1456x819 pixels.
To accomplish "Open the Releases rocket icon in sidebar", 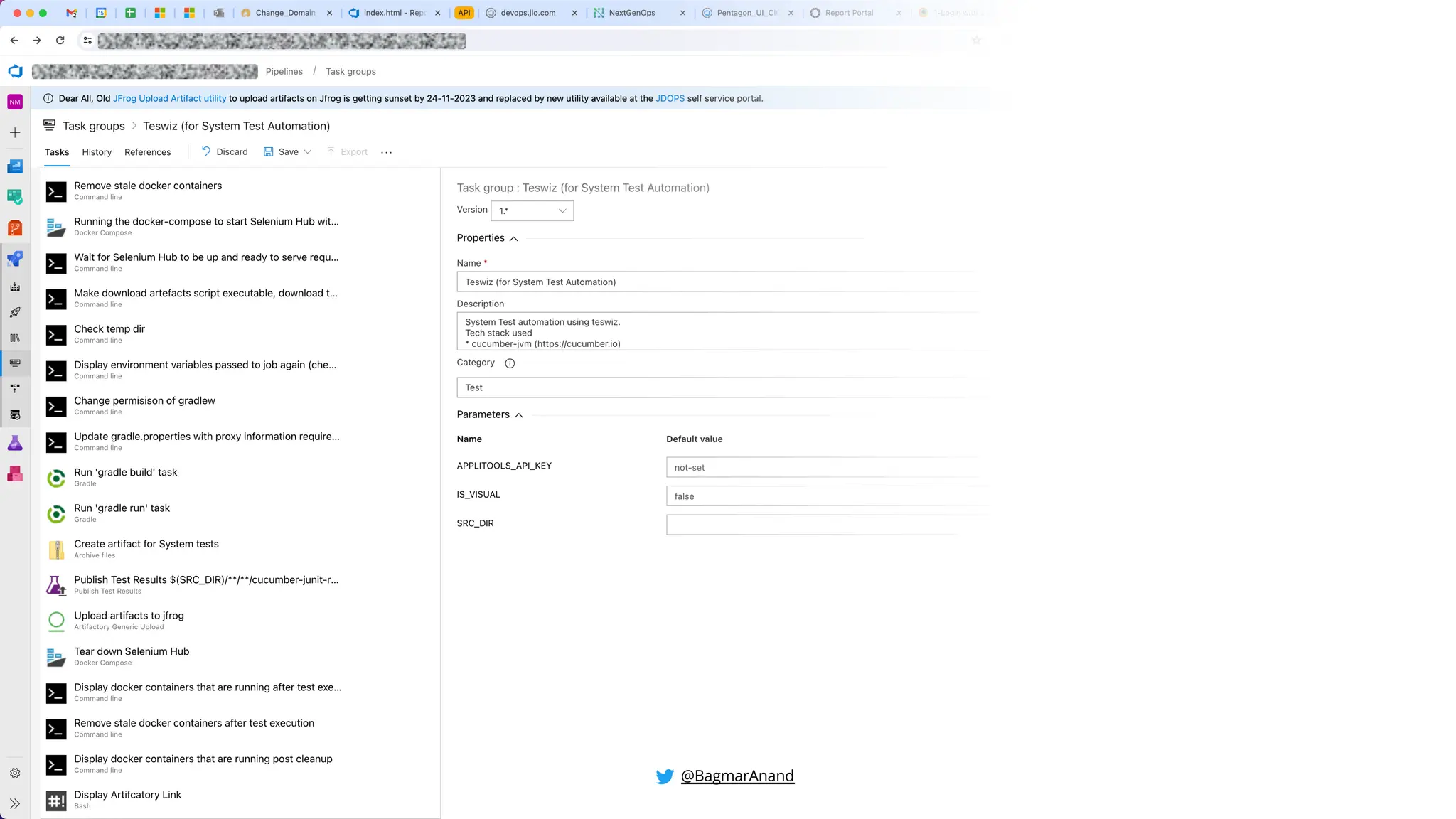I will (x=15, y=312).
